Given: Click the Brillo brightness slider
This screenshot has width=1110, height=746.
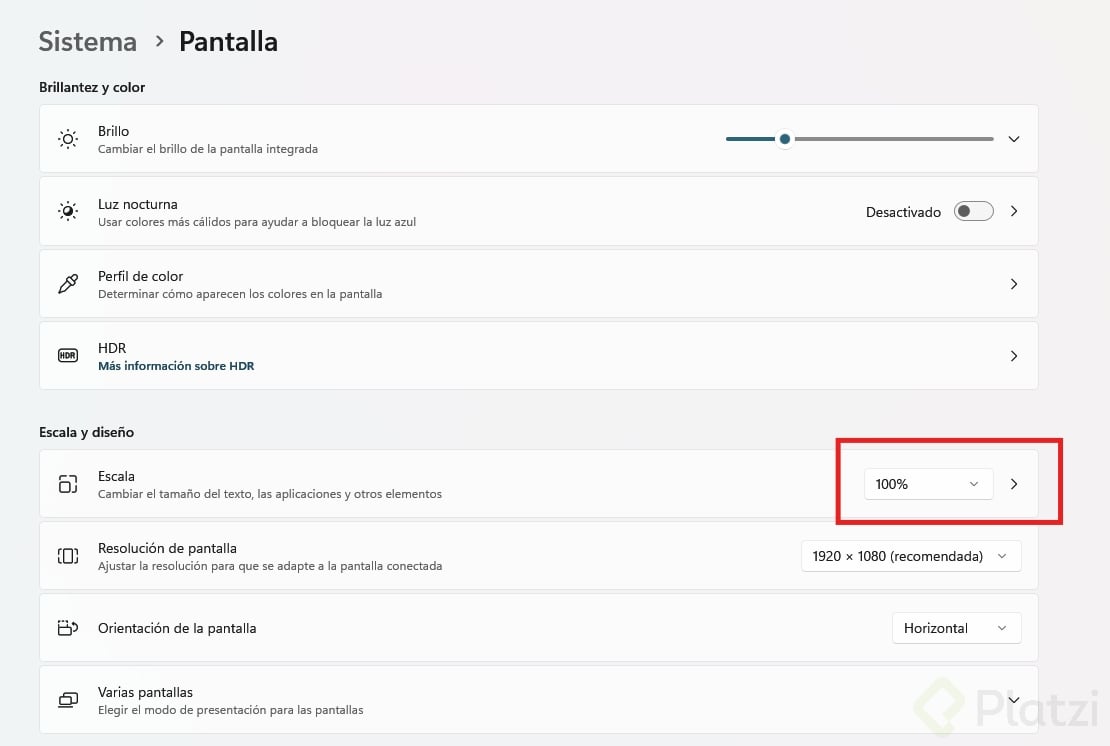Looking at the screenshot, I should pyautogui.click(x=860, y=139).
